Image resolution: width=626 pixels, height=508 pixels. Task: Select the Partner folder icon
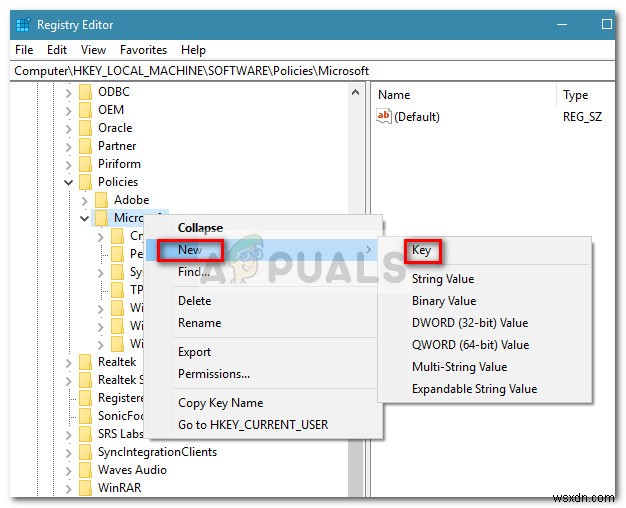click(85, 146)
